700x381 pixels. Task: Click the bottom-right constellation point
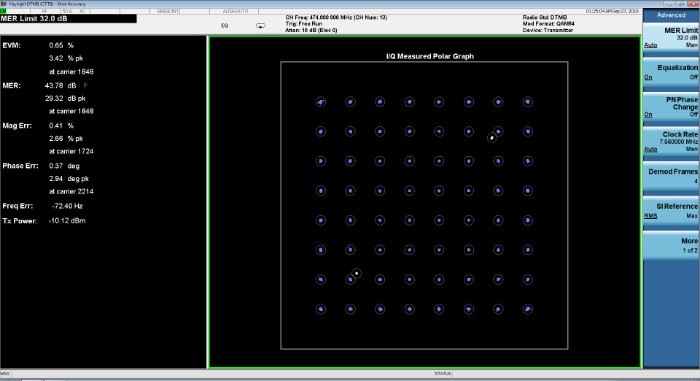(x=528, y=309)
